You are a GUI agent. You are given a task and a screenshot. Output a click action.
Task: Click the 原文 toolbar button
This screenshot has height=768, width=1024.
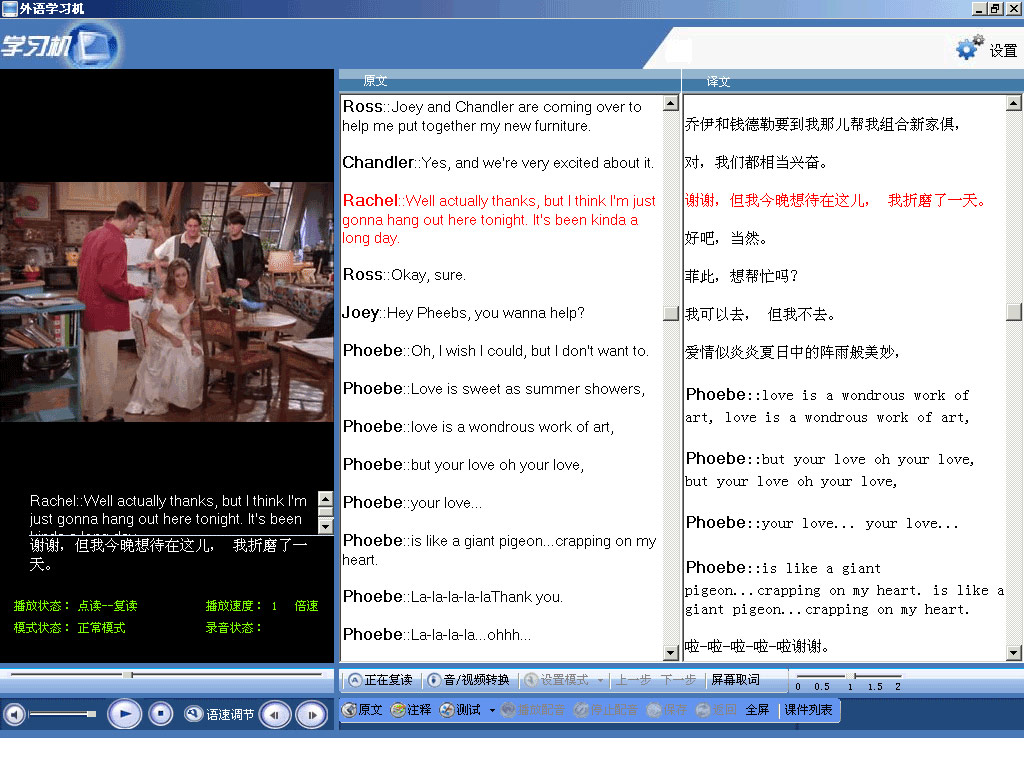[x=362, y=710]
